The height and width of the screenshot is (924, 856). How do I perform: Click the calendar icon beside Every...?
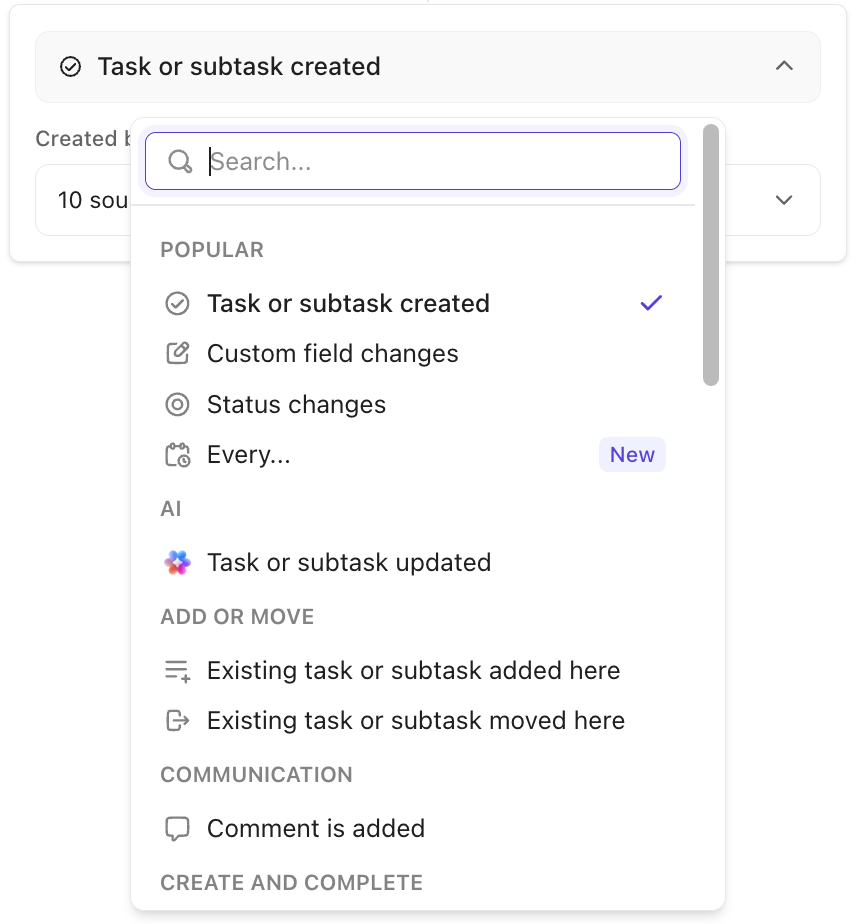coord(177,454)
